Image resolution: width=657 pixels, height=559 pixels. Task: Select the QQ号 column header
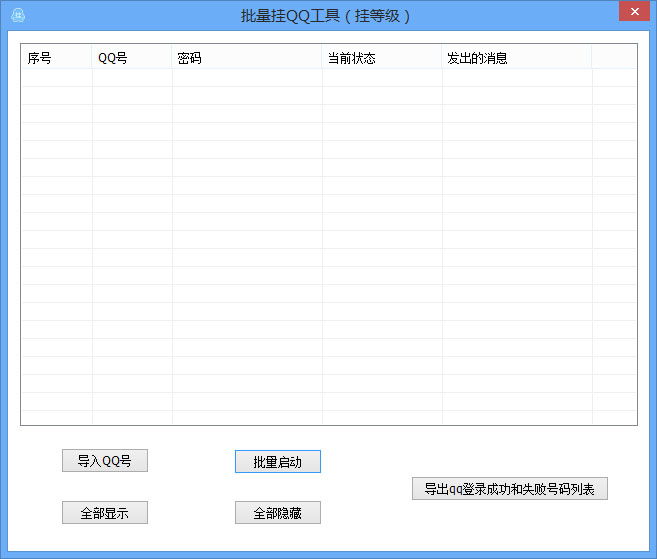pyautogui.click(x=132, y=57)
